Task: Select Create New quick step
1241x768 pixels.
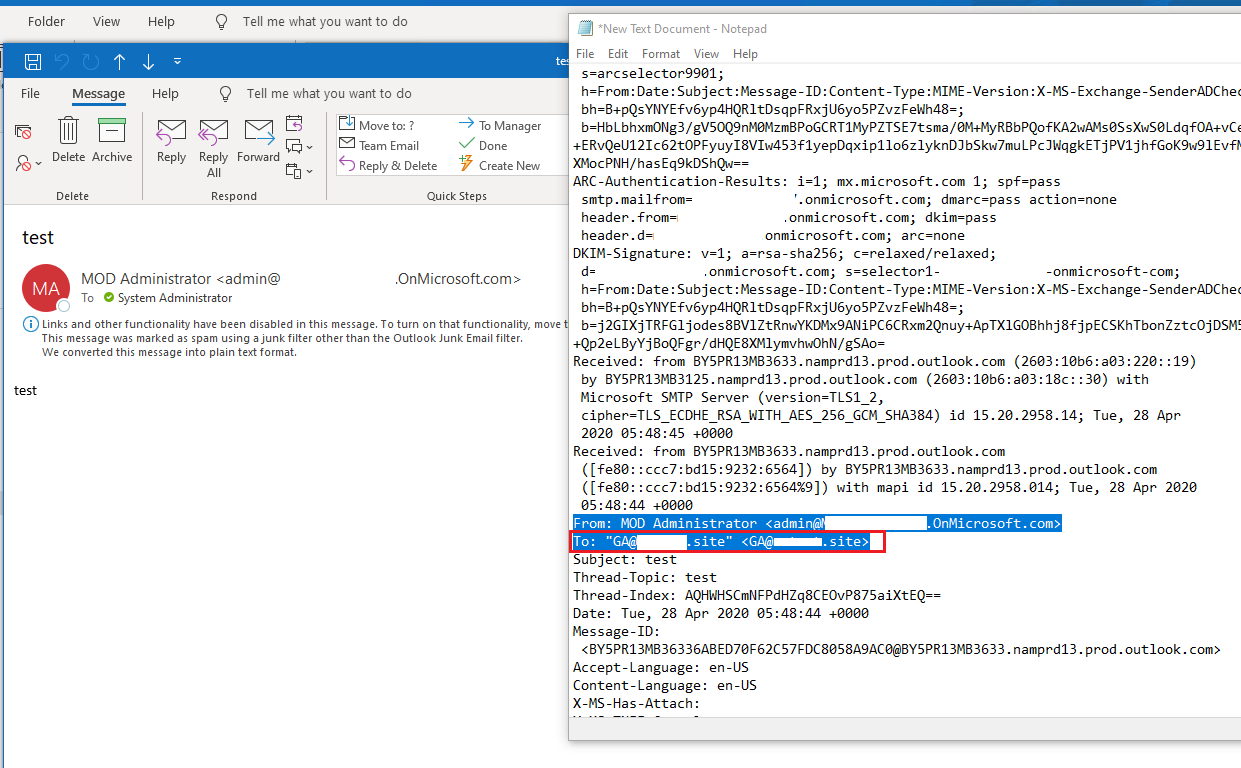Action: (499, 165)
